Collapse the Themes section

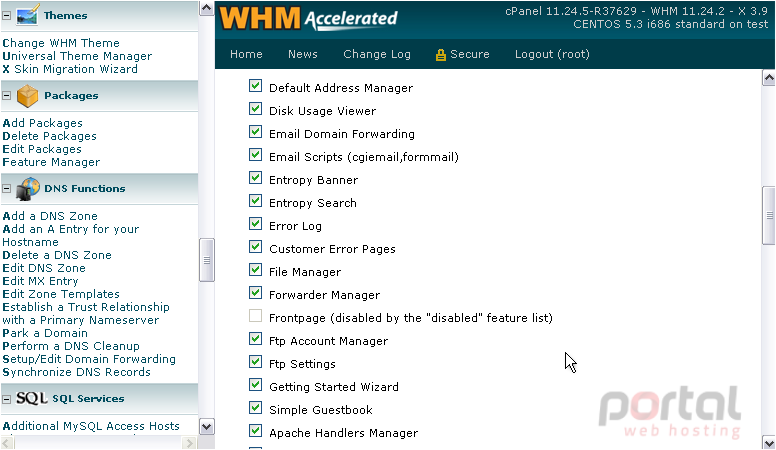pyautogui.click(x=6, y=15)
